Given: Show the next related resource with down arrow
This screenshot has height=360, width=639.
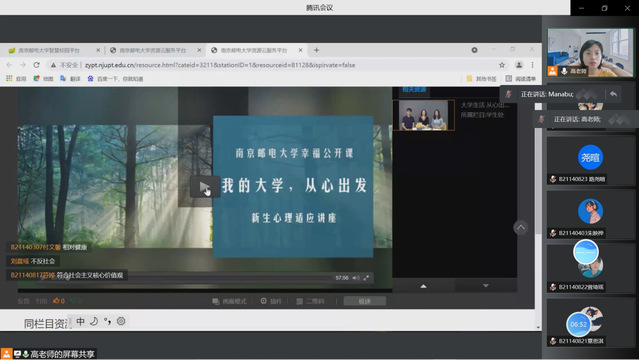Looking at the screenshot, I should tap(485, 286).
